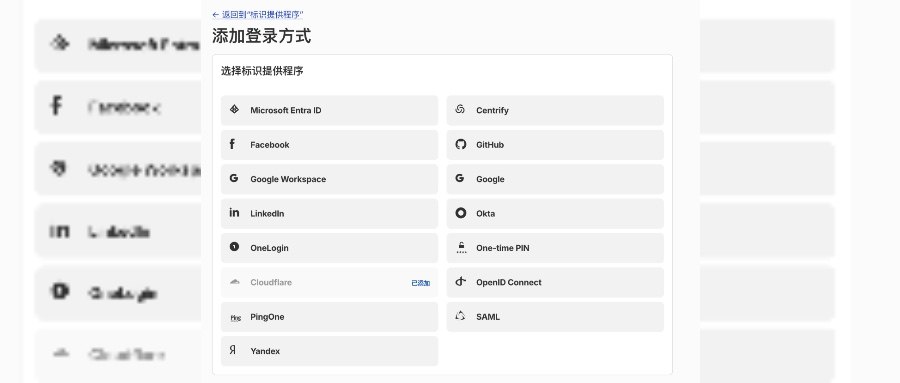Add OneLogin as login method
The width and height of the screenshot is (900, 383).
pyautogui.click(x=329, y=248)
